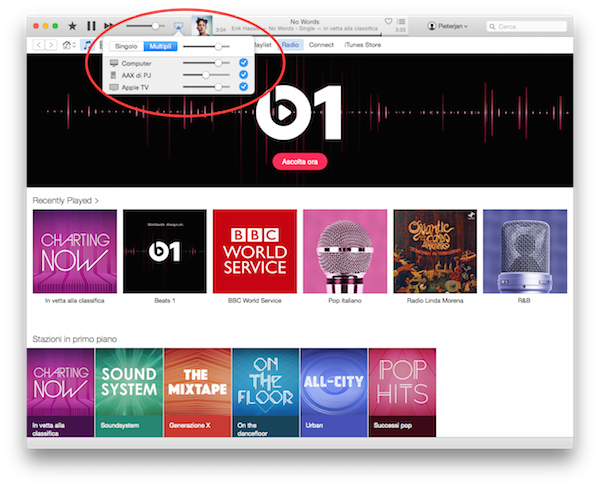
Task: Click the 'Stazioni in primo piano' heading
Action: [75, 339]
